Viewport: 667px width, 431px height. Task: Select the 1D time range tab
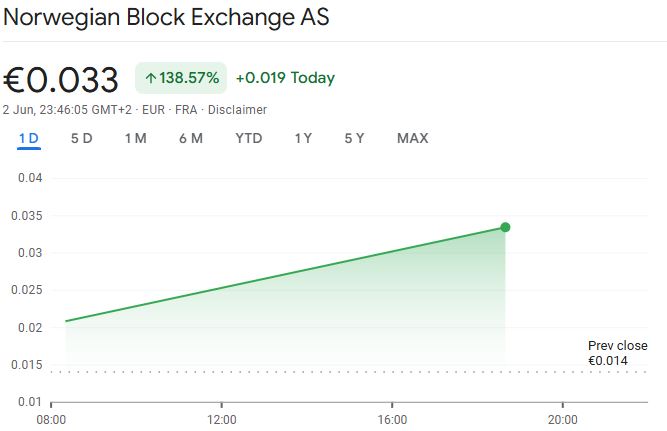point(29,138)
